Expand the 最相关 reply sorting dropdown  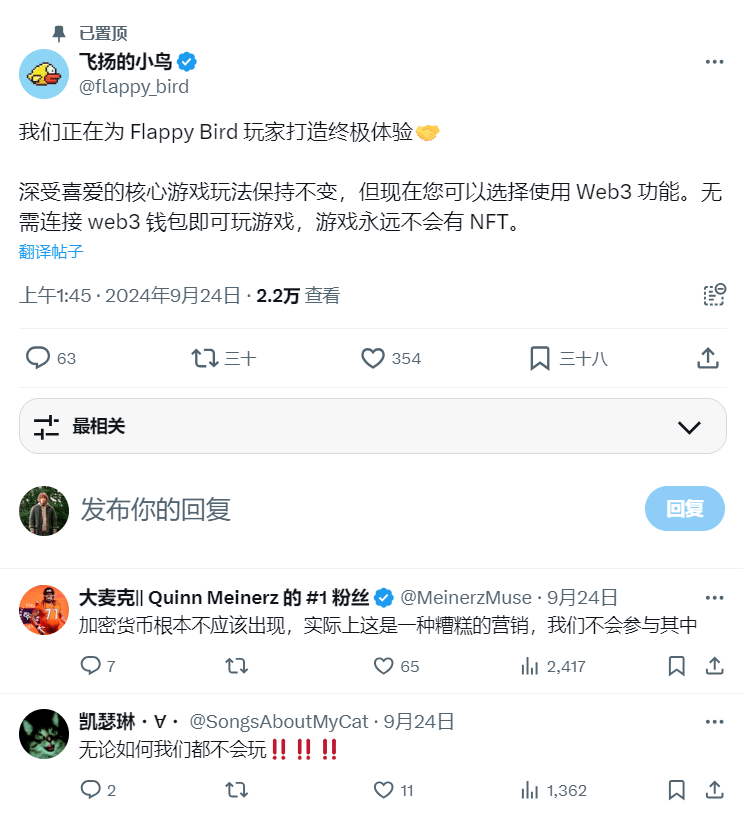pos(373,426)
